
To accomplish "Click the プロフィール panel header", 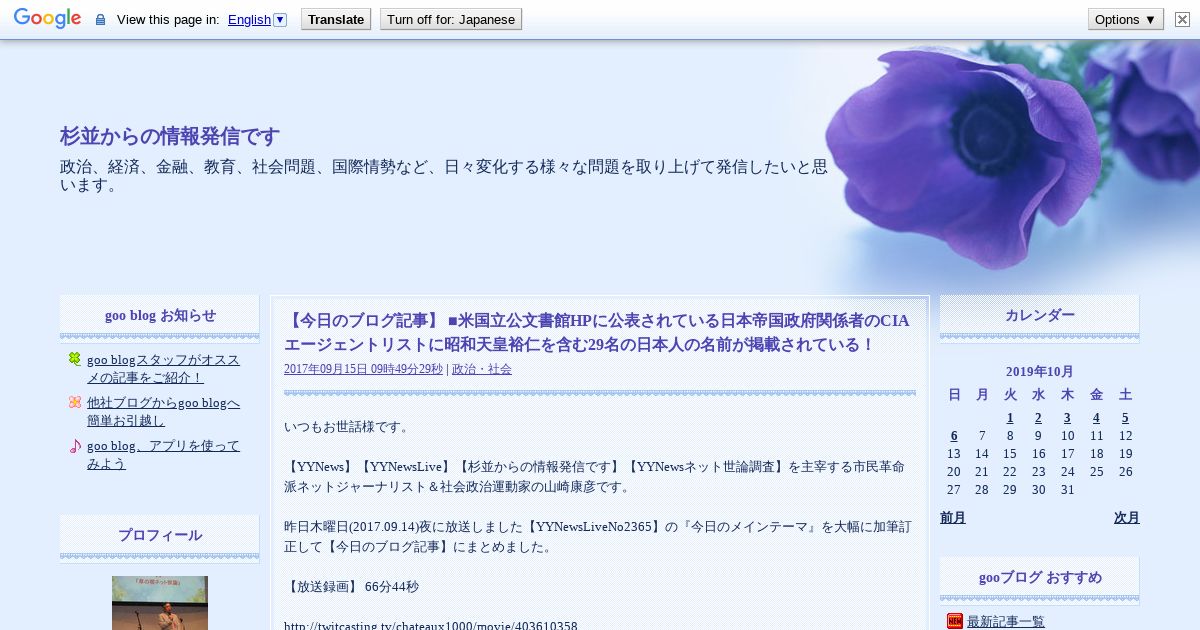I will (x=160, y=535).
